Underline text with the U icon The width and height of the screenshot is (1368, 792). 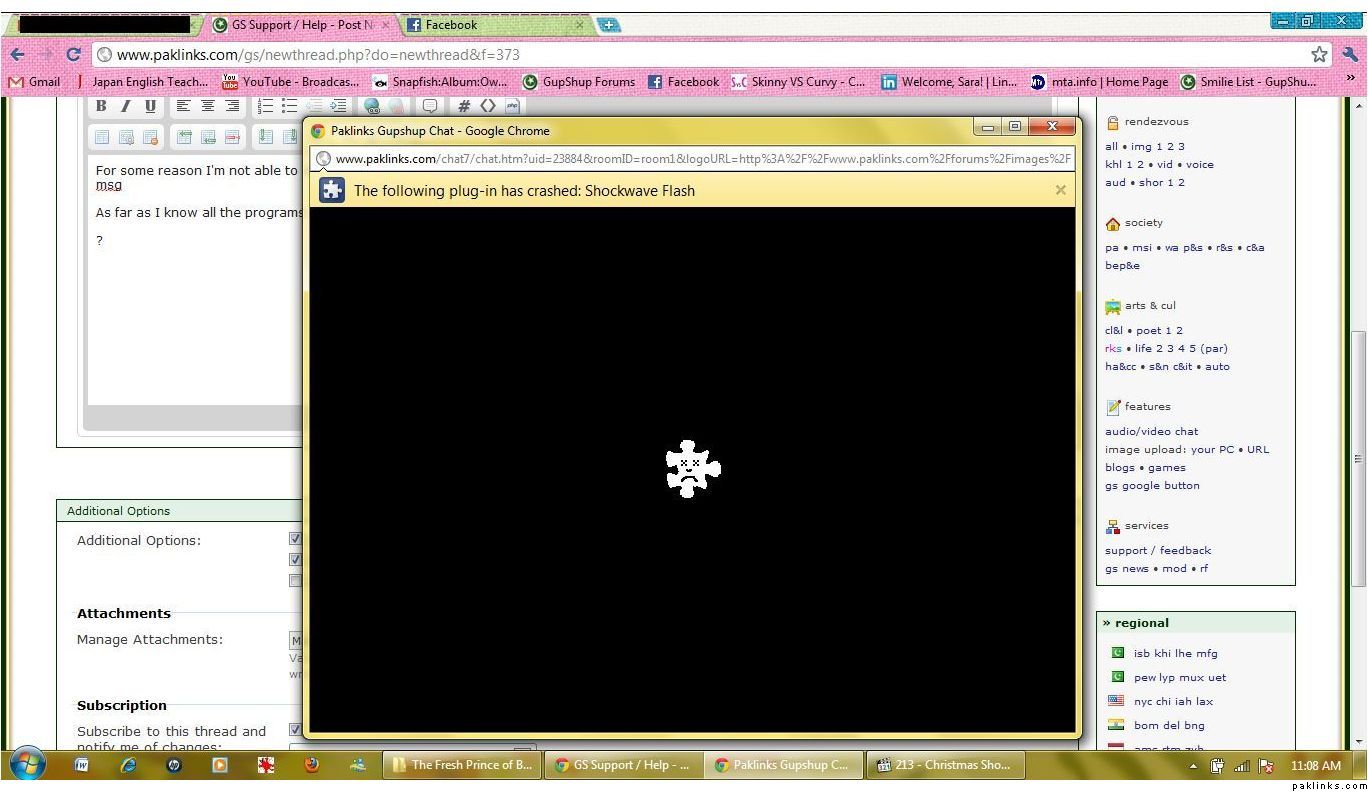(150, 106)
